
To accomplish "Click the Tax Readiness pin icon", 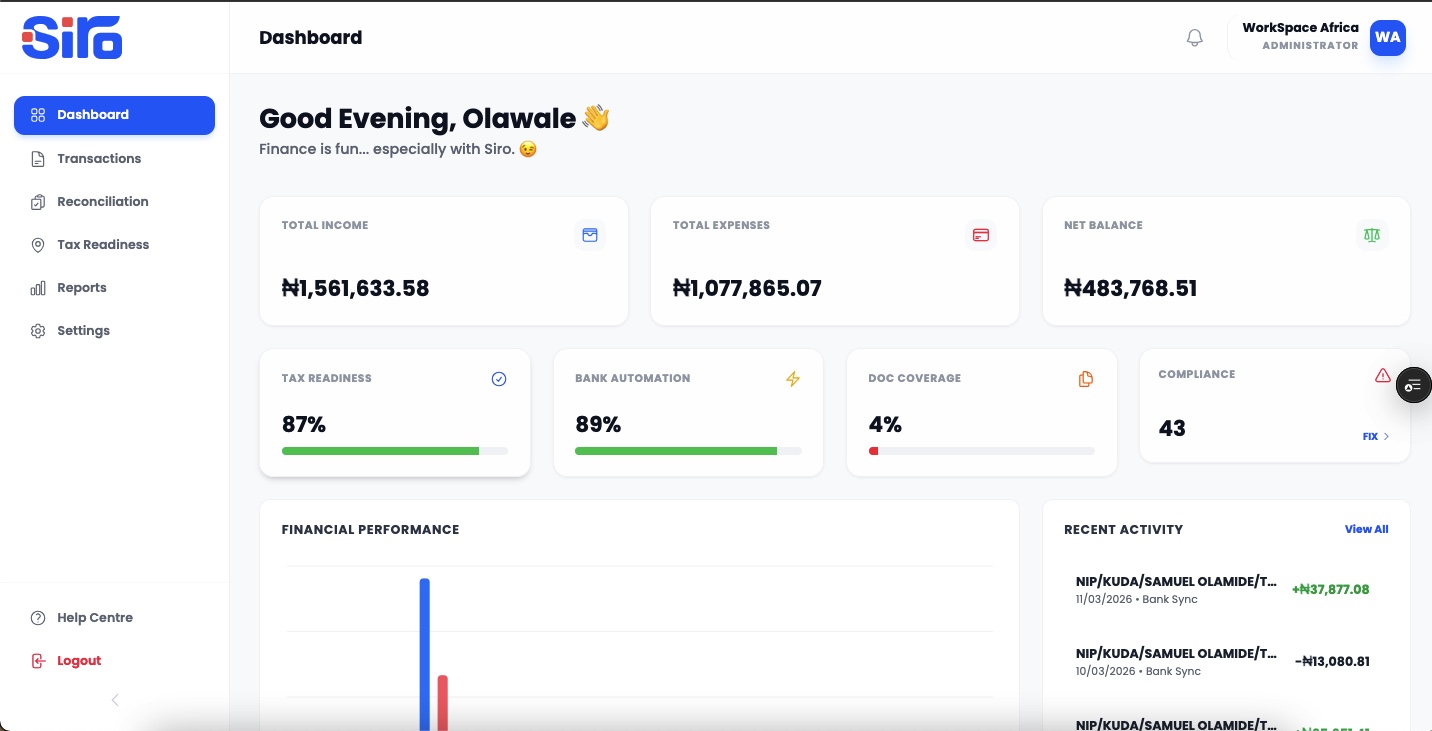I will click(x=38, y=245).
